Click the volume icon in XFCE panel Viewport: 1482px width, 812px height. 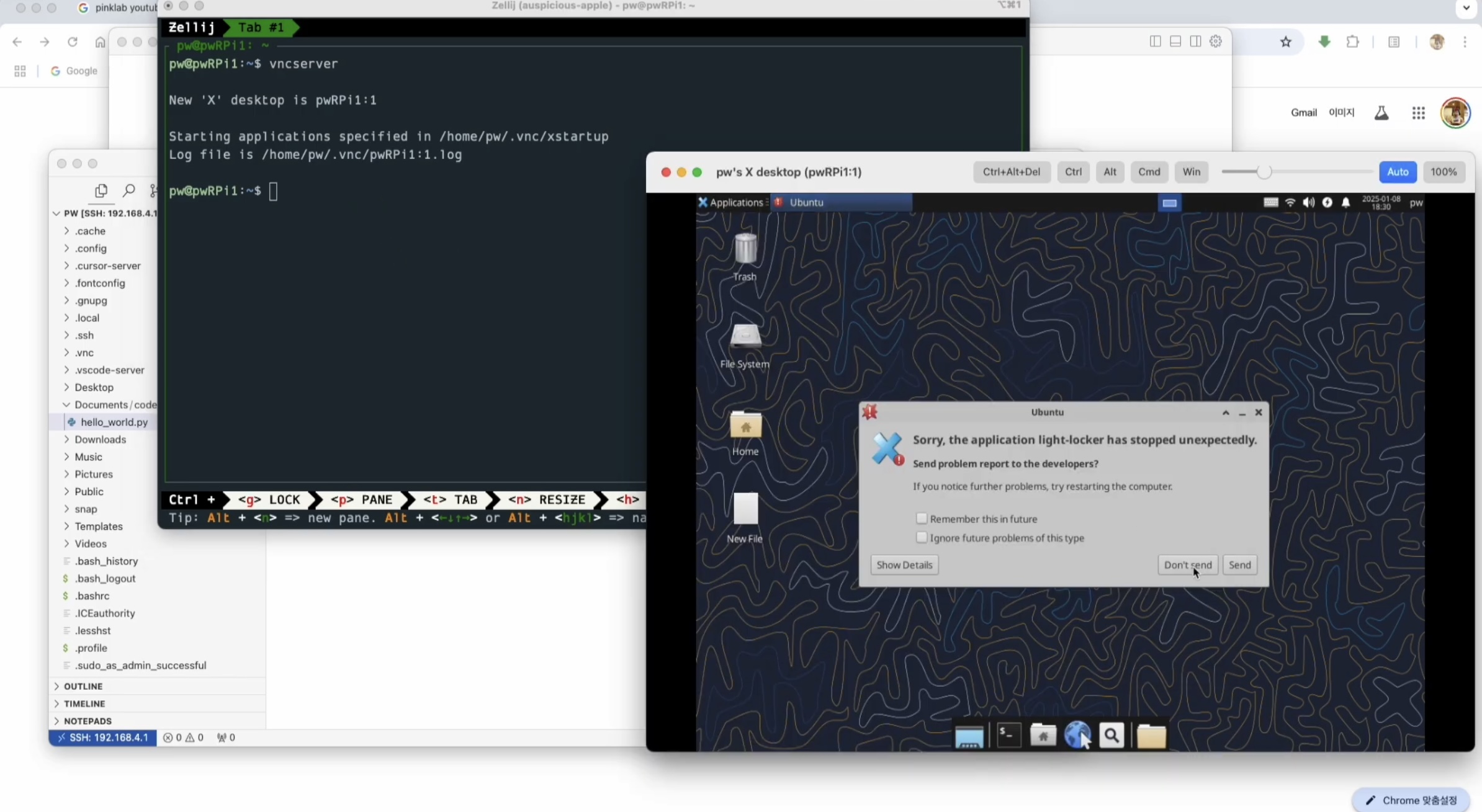point(1308,202)
